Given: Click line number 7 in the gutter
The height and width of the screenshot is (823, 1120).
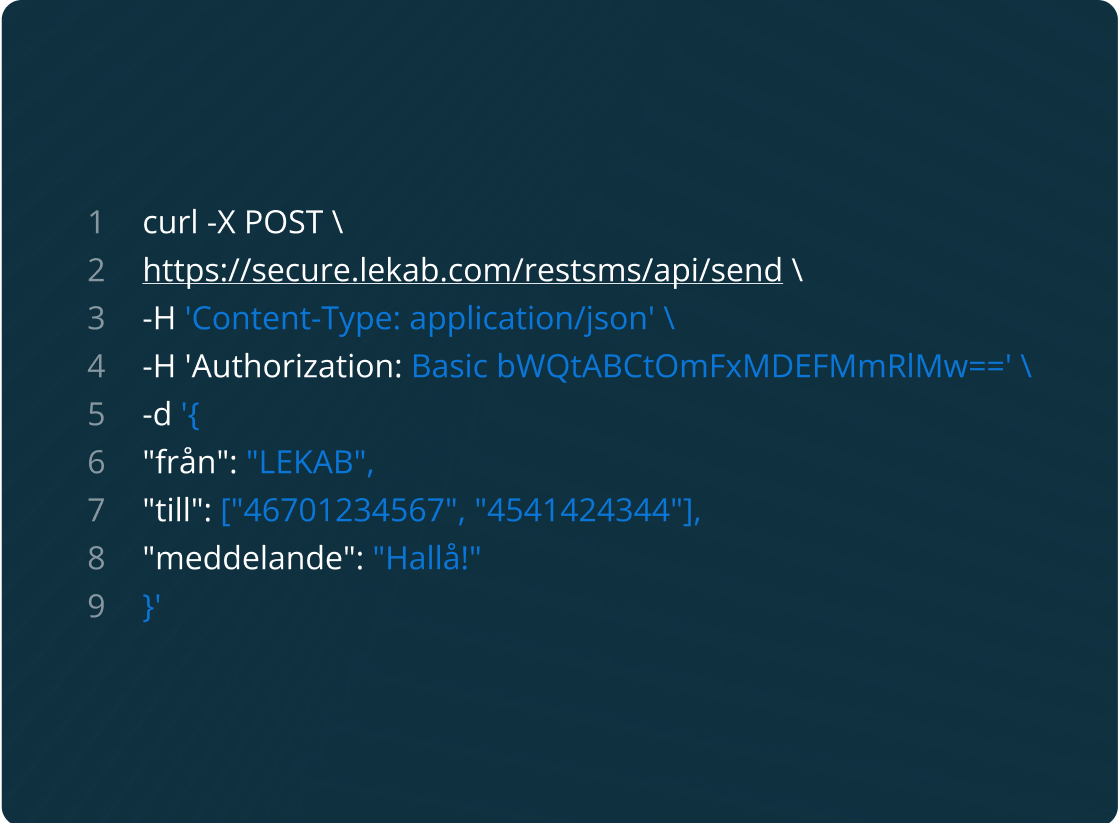Looking at the screenshot, I should (x=96, y=510).
